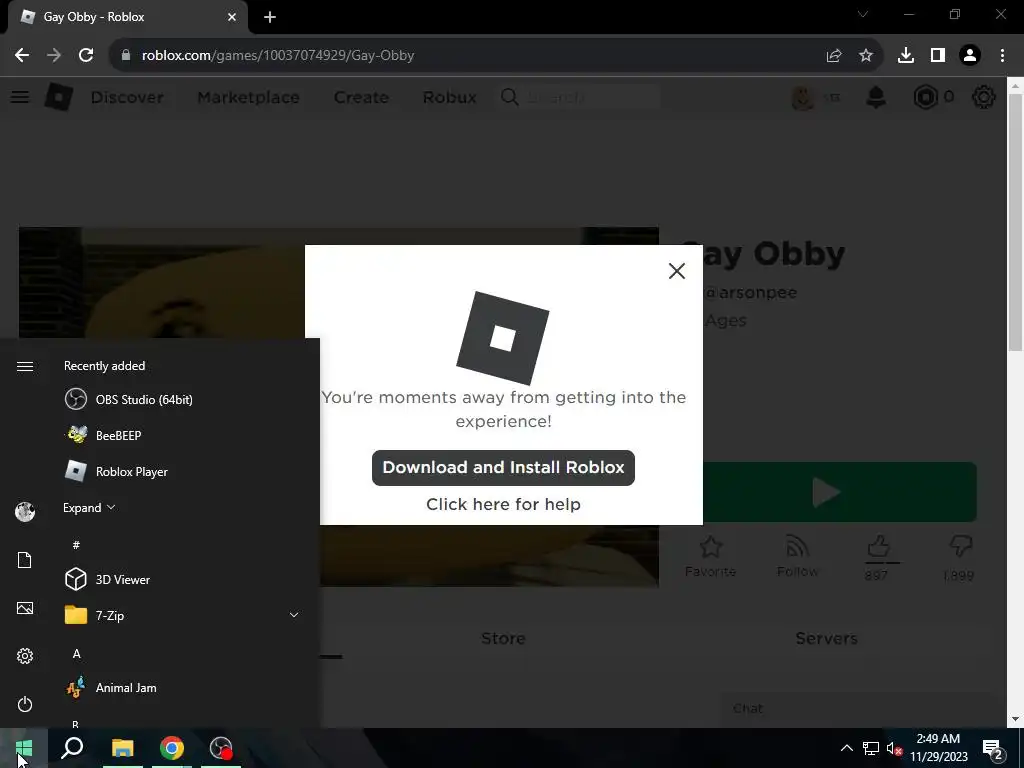
Task: Switch to the Servers tab
Action: click(826, 638)
